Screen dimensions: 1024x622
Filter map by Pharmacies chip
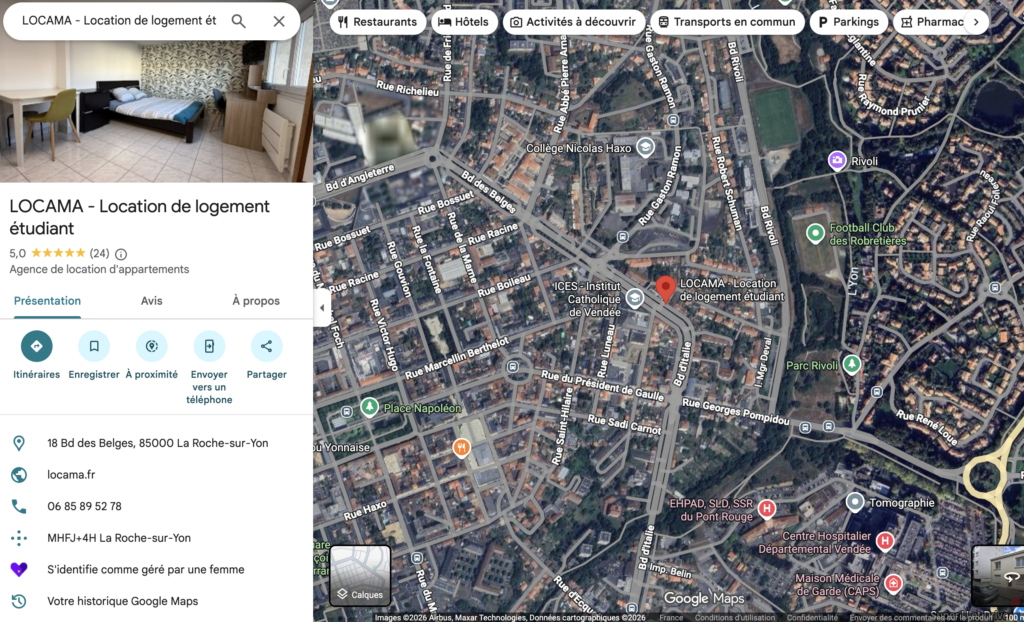929,22
